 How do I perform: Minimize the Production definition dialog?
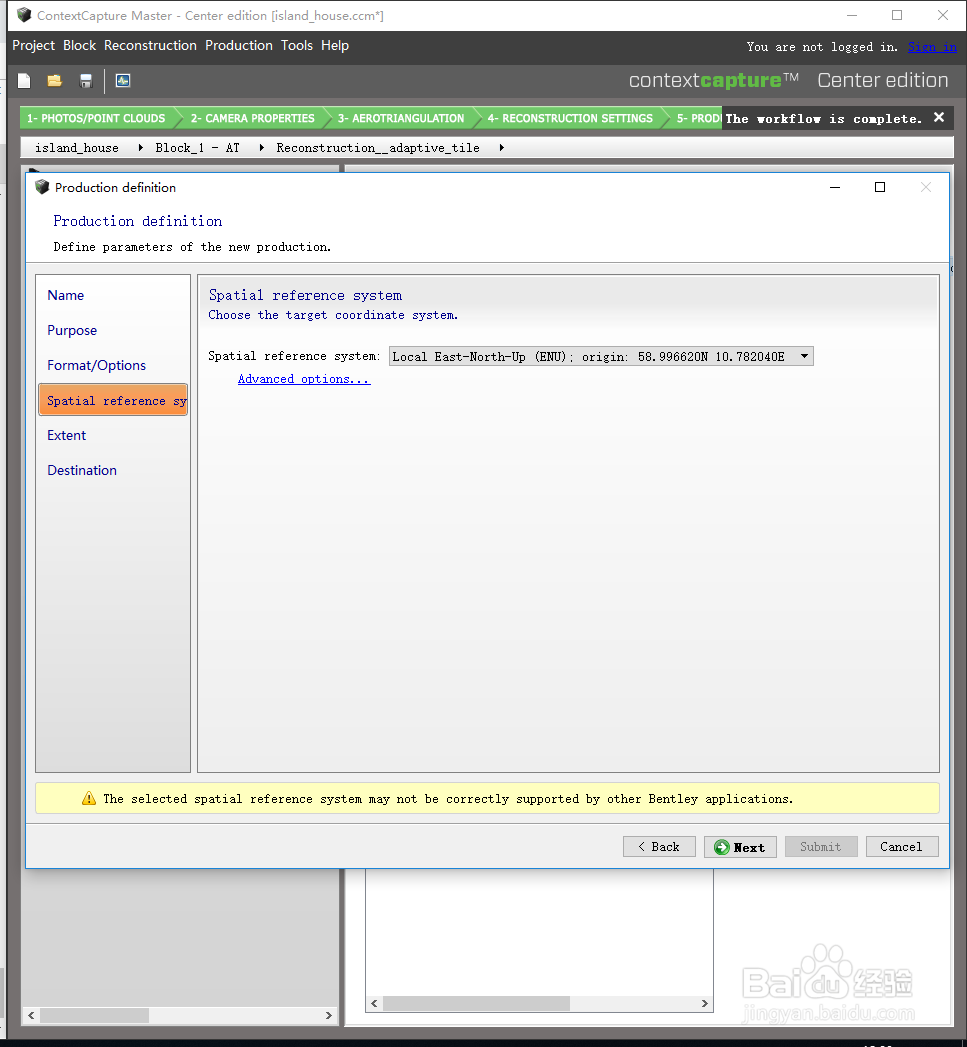[835, 187]
